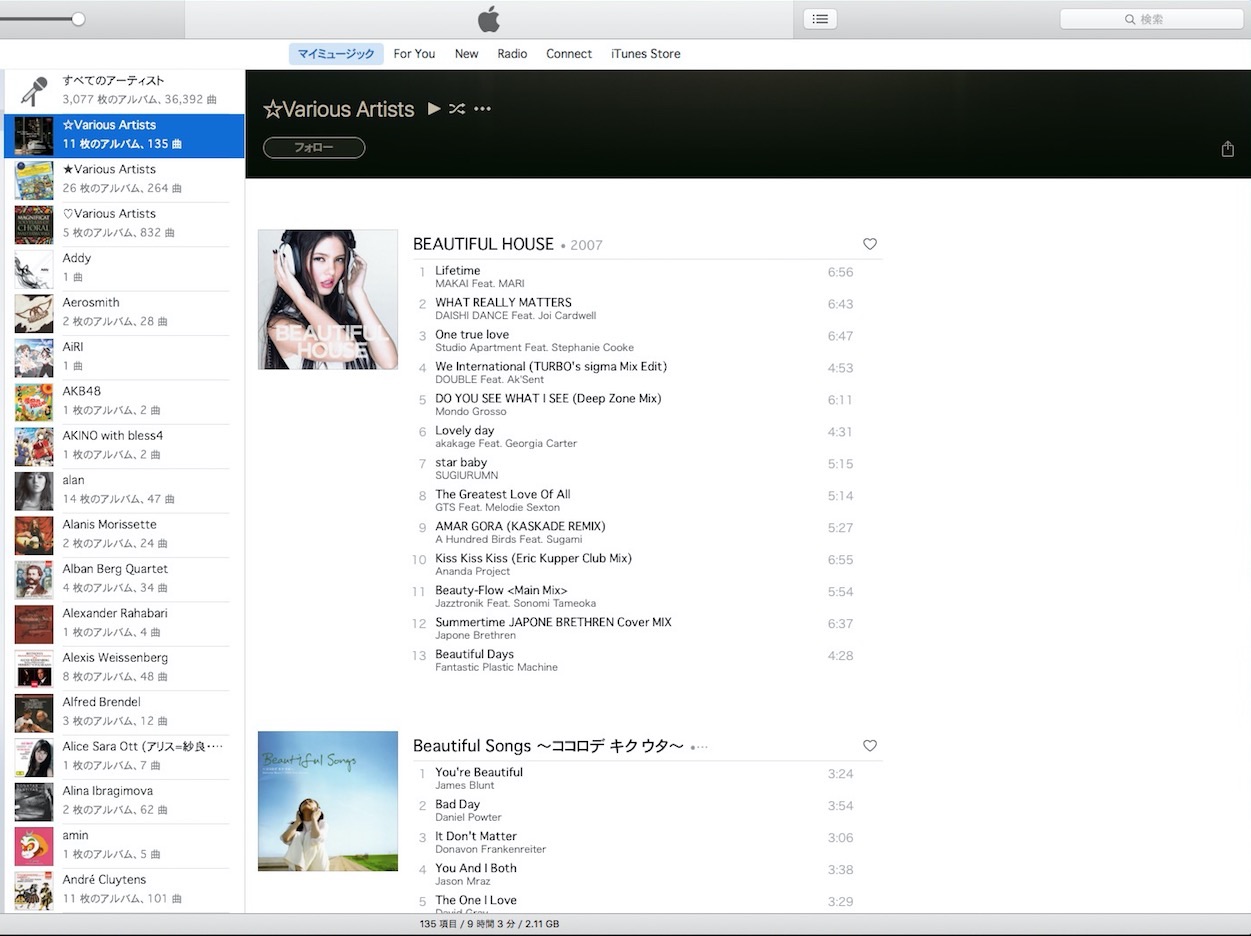Play the ☆Various Artists header button

coord(434,108)
